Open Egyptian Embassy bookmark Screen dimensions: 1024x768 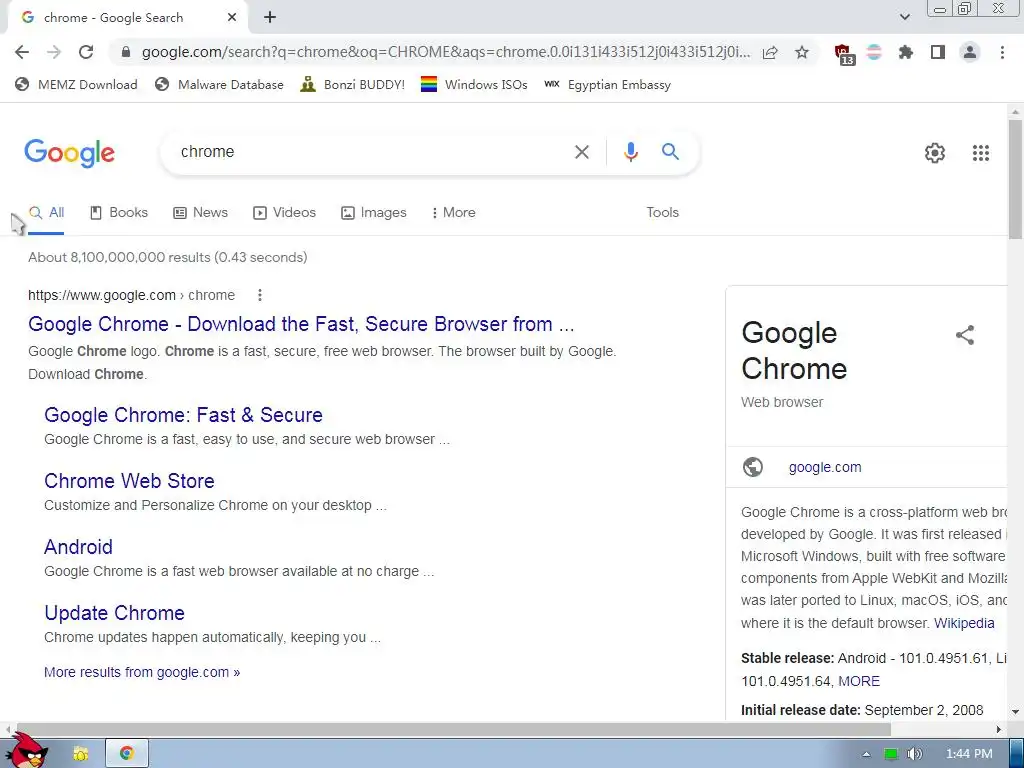(x=607, y=84)
